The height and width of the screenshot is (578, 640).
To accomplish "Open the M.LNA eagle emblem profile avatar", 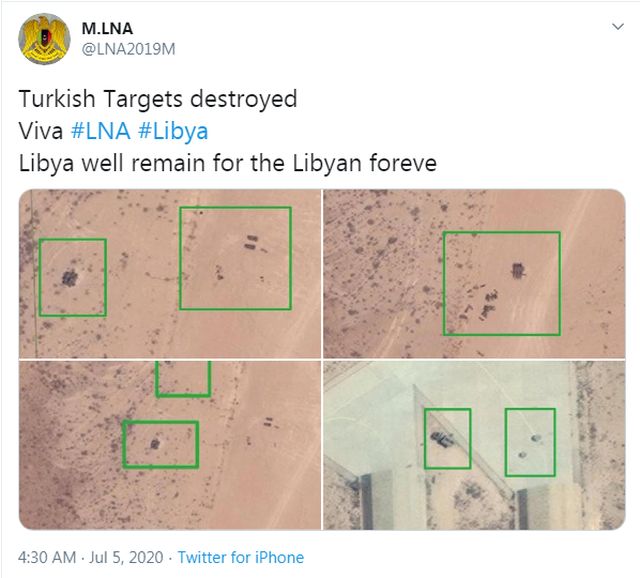I will 44,39.
